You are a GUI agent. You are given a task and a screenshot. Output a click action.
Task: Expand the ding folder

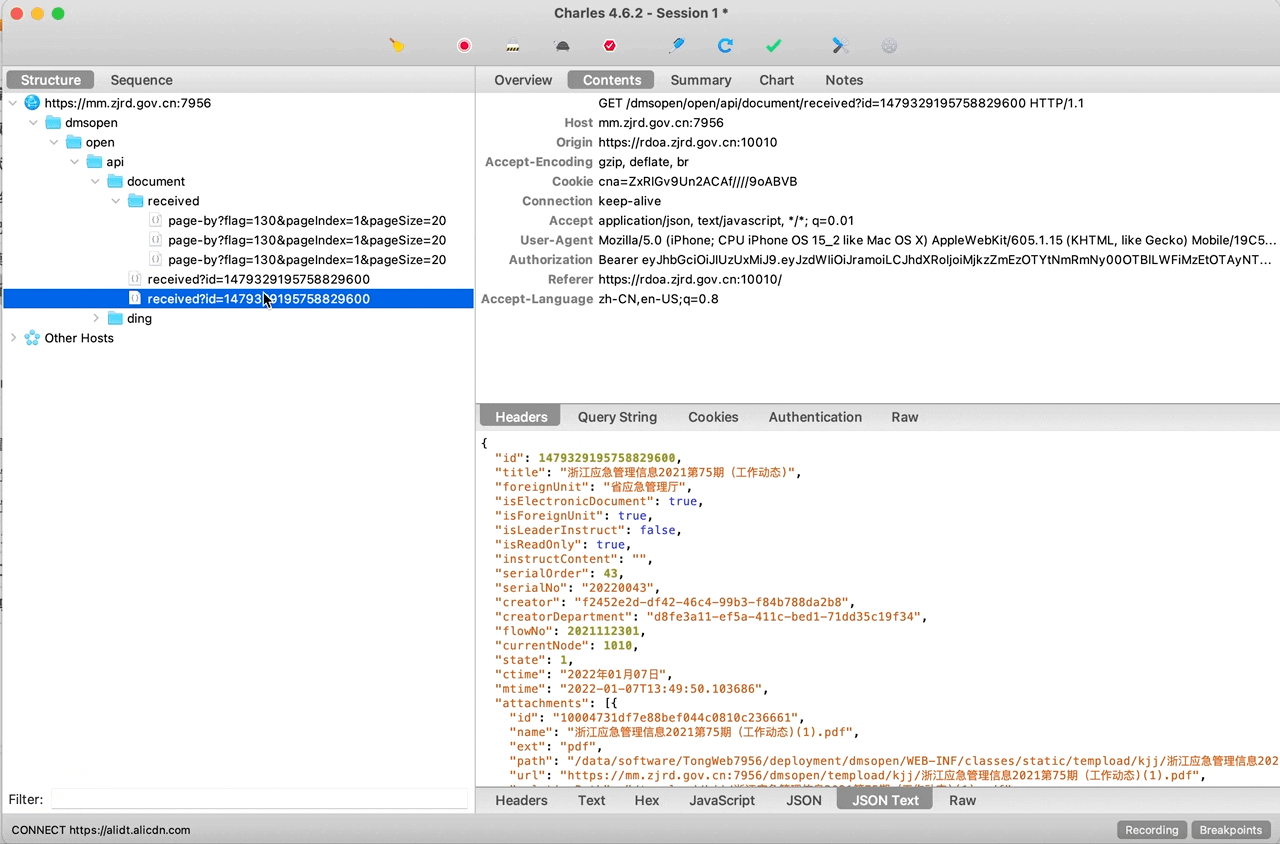click(x=96, y=318)
